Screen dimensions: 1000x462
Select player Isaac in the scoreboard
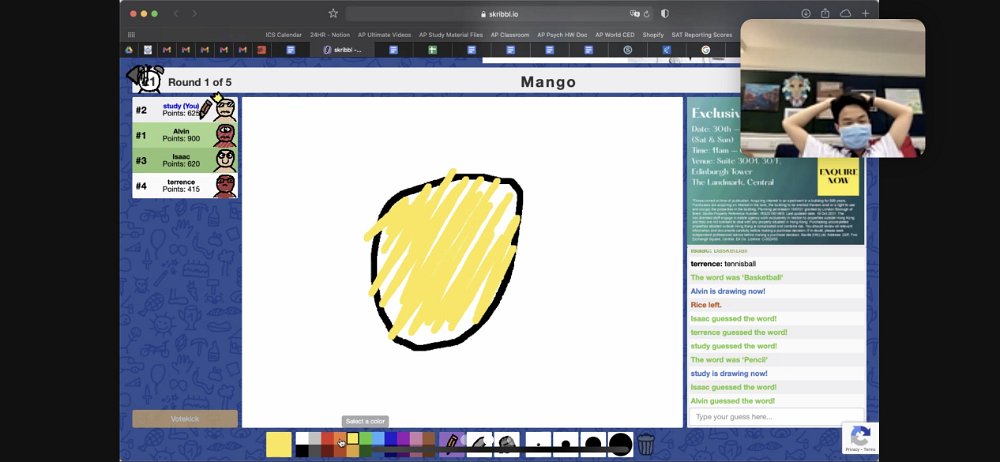[x=185, y=160]
